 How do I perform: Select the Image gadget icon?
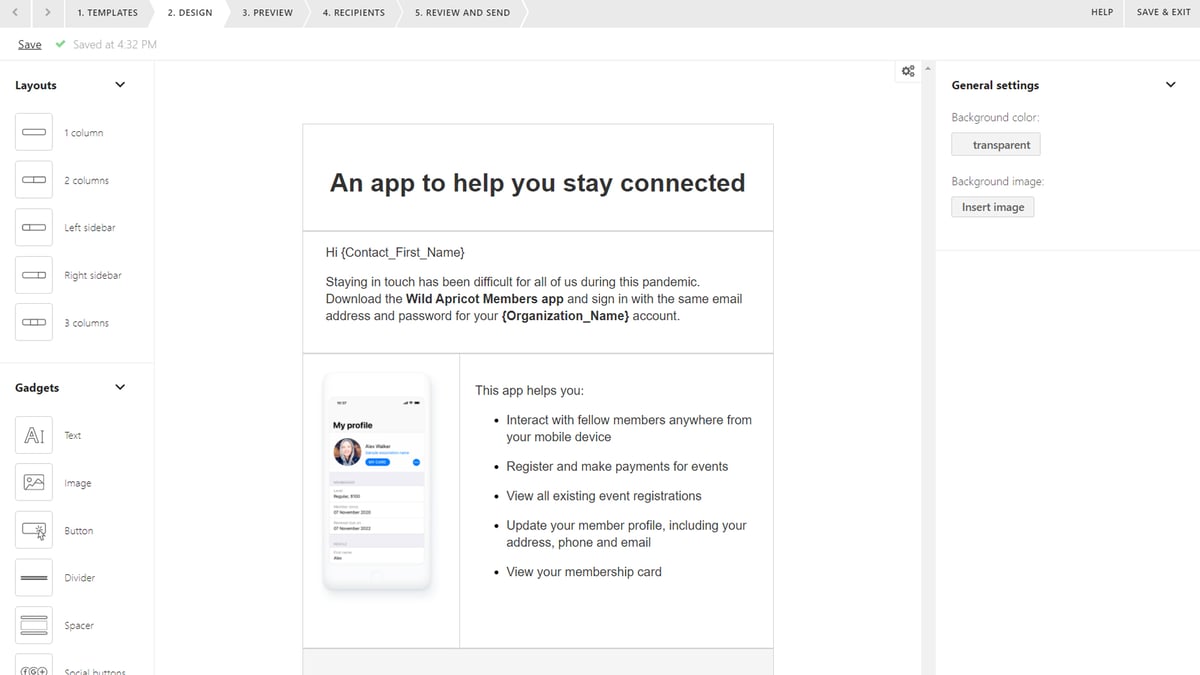pyautogui.click(x=34, y=483)
